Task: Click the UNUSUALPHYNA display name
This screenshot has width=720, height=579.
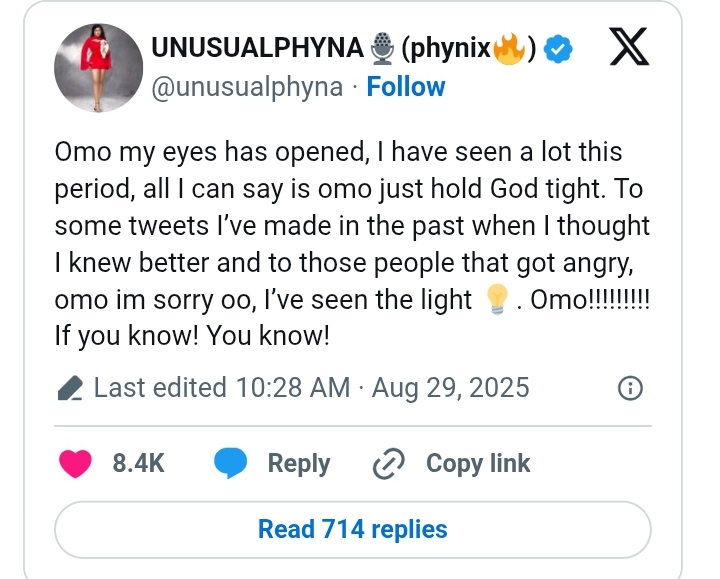Action: pyautogui.click(x=258, y=47)
